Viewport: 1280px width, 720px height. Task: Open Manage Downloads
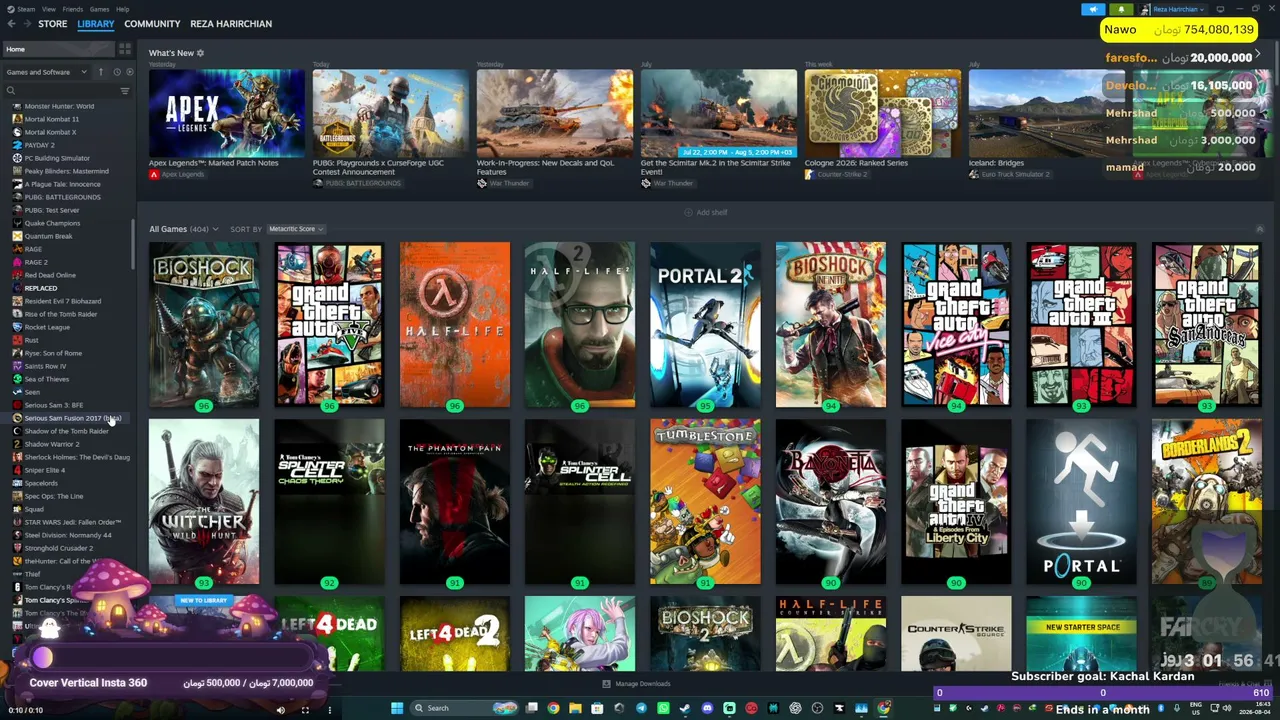click(636, 684)
